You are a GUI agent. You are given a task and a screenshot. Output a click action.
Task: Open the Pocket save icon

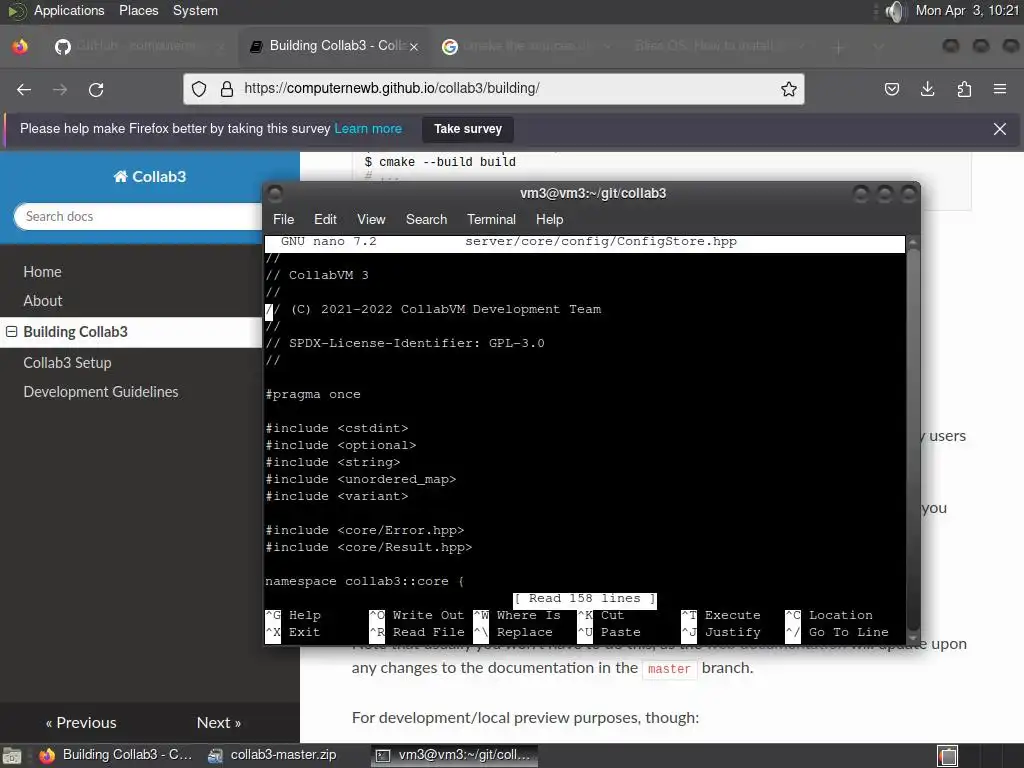(891, 89)
